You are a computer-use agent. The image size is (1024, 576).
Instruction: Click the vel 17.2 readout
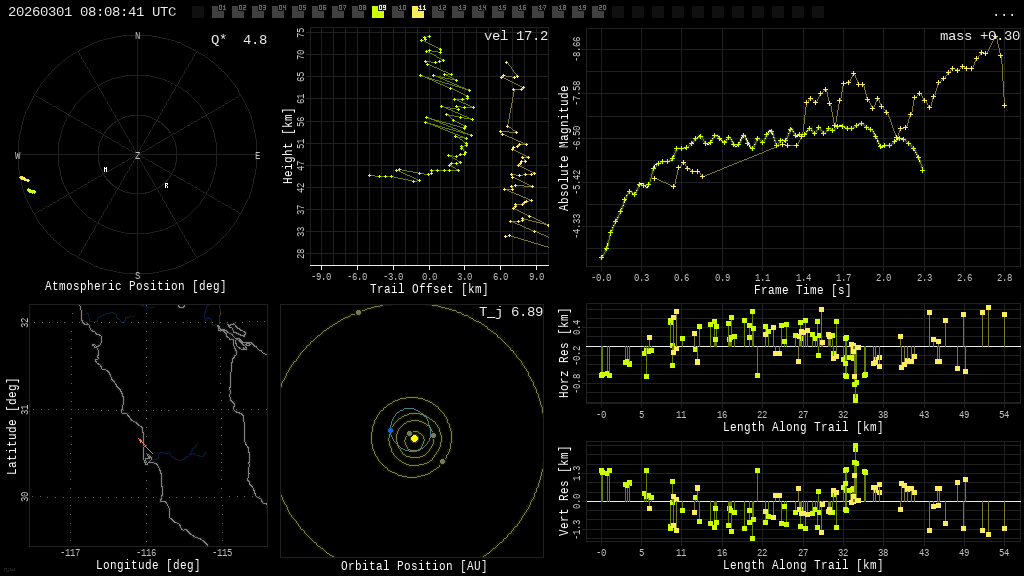coord(515,37)
